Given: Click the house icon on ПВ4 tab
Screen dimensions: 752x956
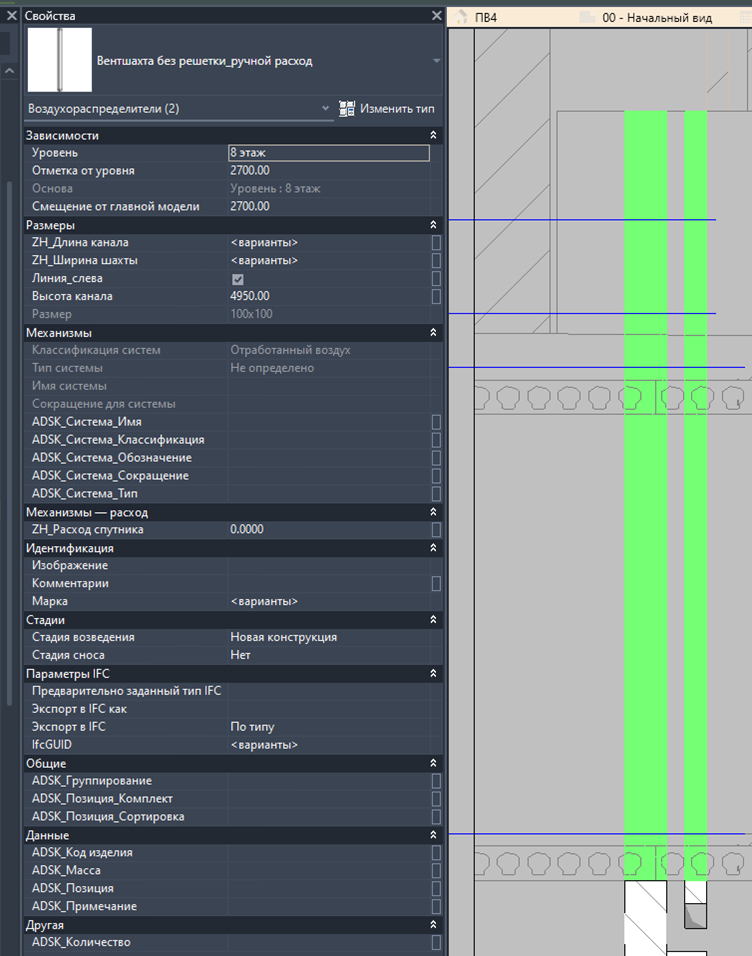Looking at the screenshot, I should pyautogui.click(x=460, y=18).
